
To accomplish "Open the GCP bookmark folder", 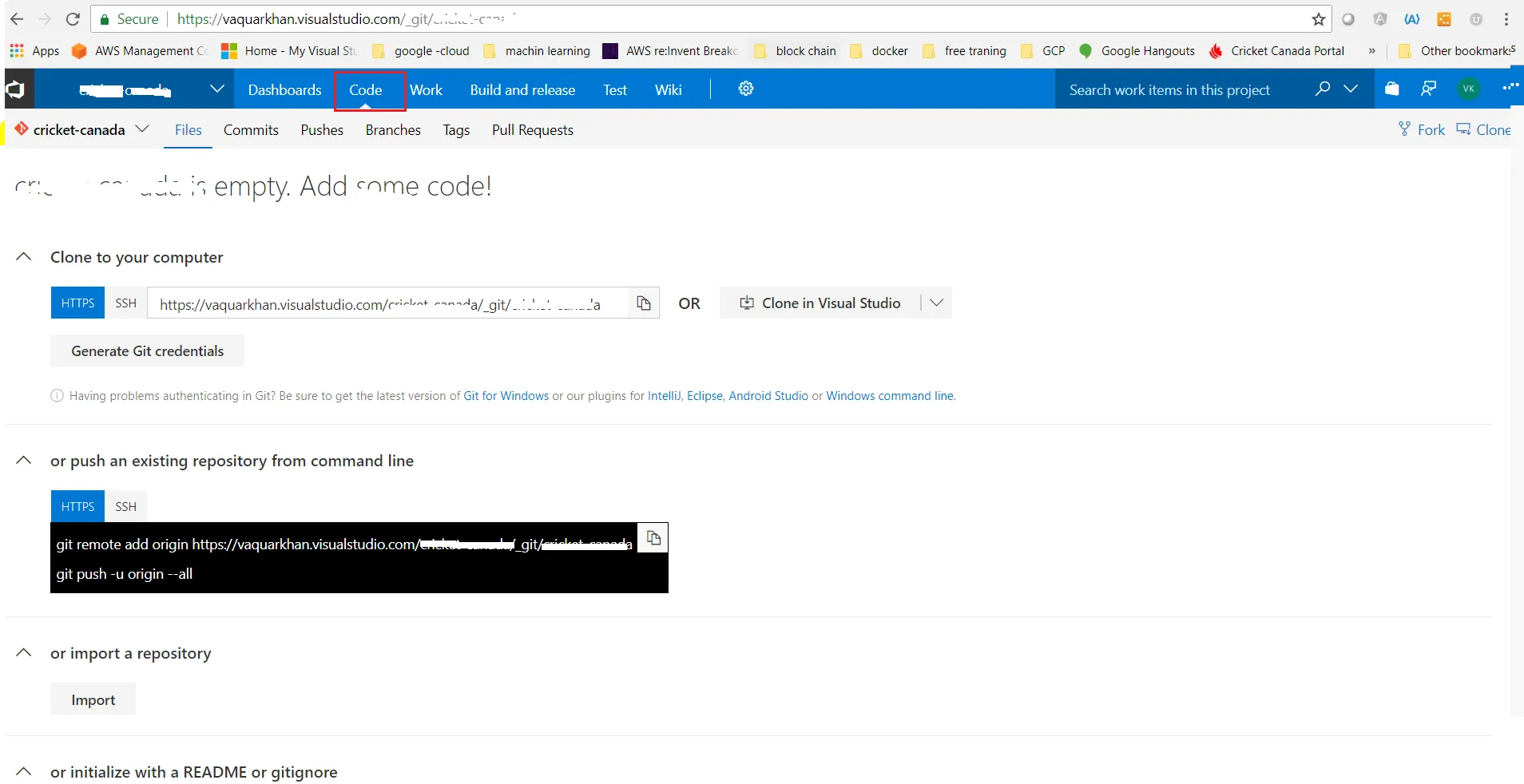I will [1043, 51].
